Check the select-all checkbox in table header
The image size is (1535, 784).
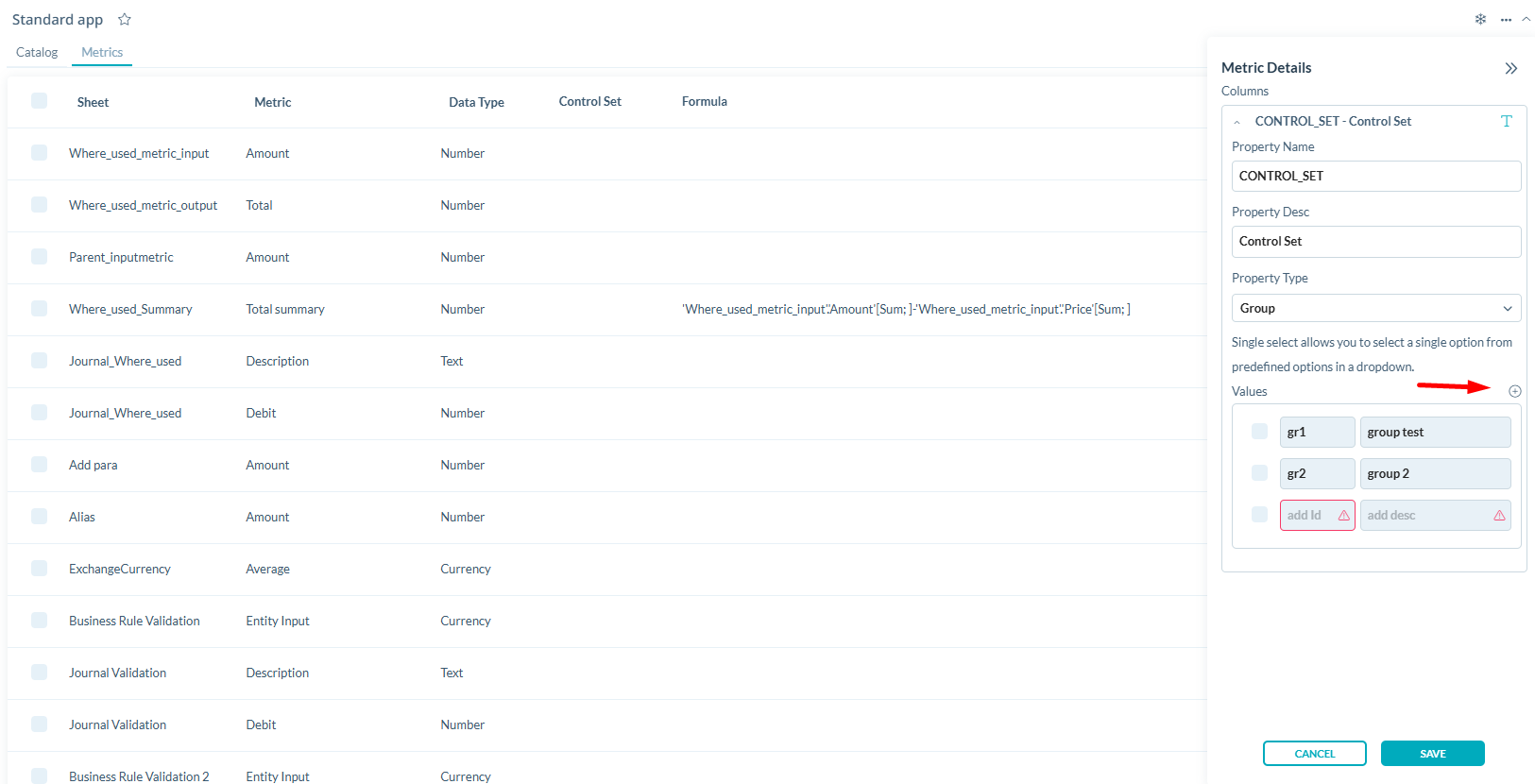click(x=39, y=101)
